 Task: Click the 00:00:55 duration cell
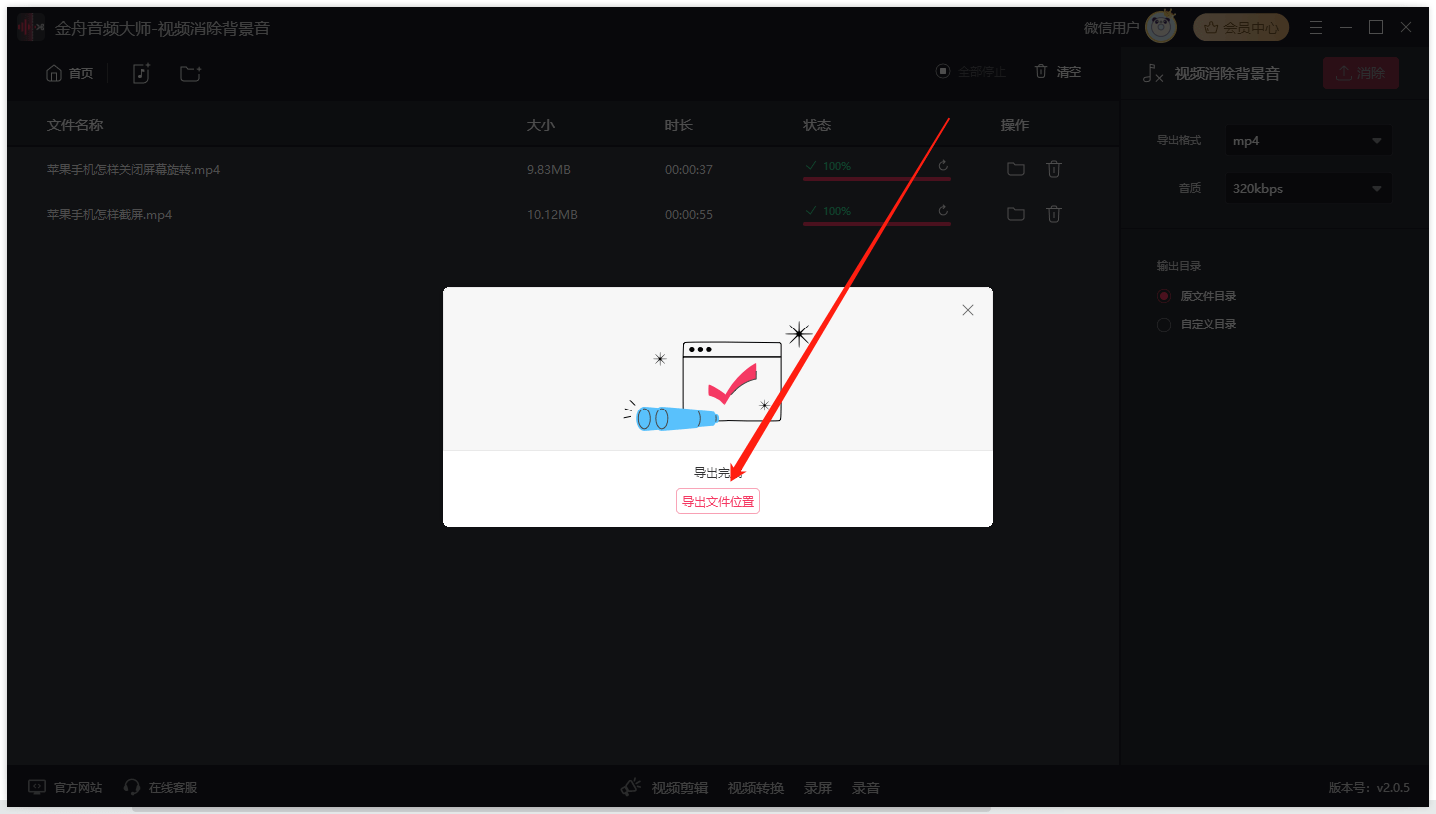tap(689, 215)
